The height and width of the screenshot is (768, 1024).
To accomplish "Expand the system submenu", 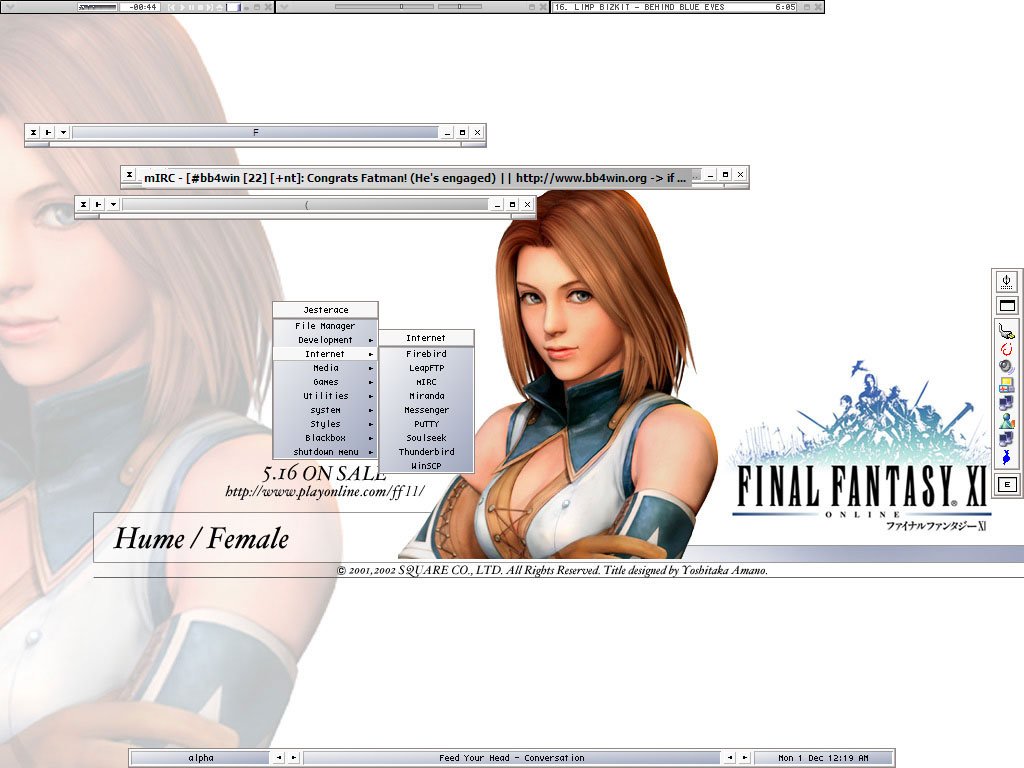I will click(325, 410).
